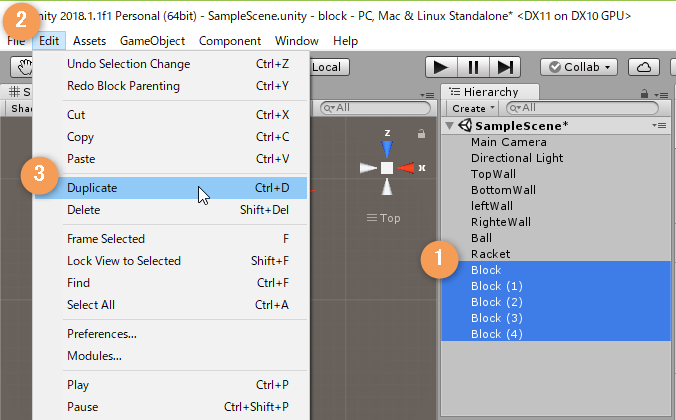
Task: Click the Pause button in the toolbar
Action: (473, 67)
